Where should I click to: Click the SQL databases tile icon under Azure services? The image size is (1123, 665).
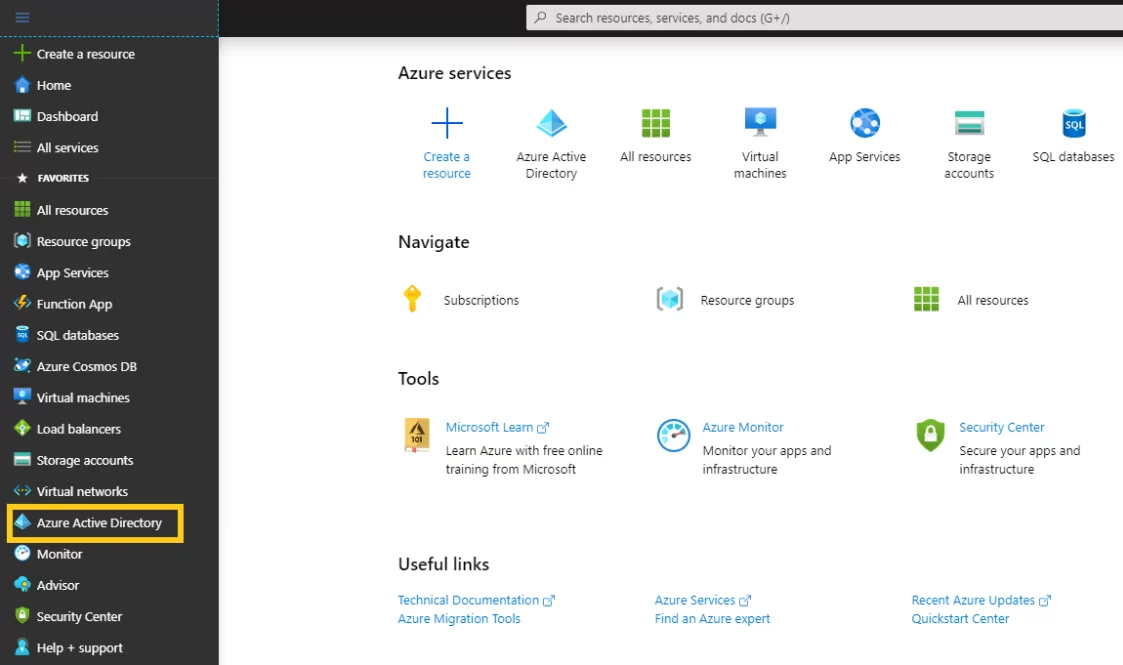[1074, 123]
